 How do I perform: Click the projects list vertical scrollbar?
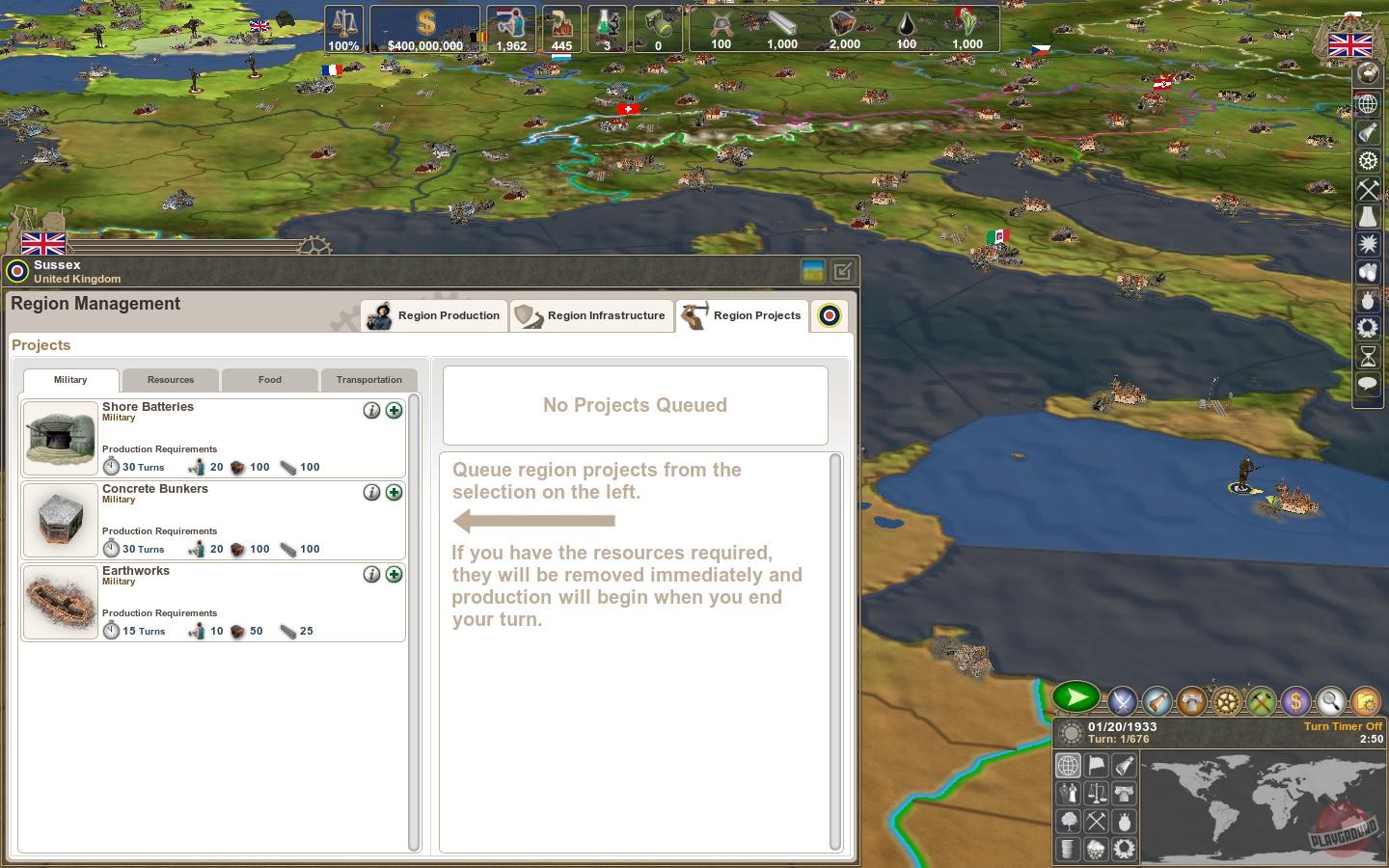(414, 622)
